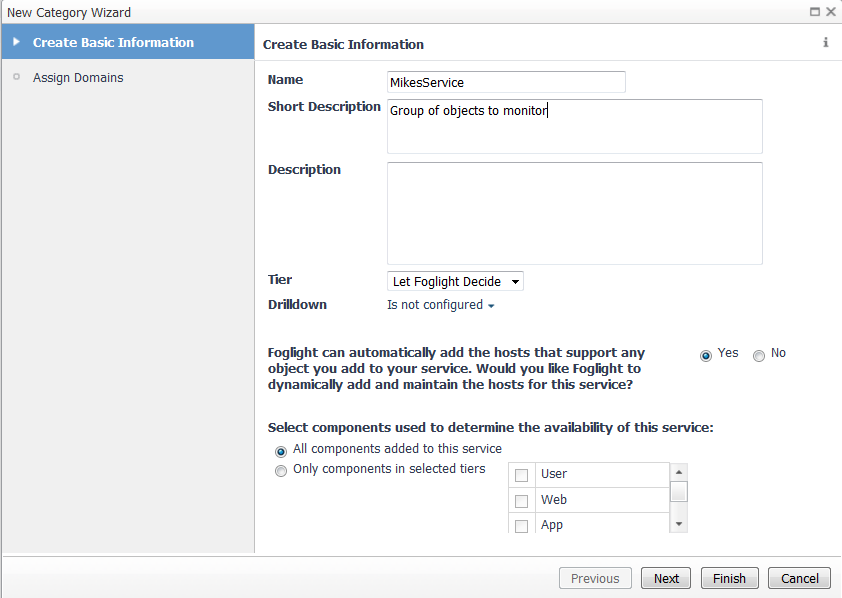Click inside the Description text area

pos(575,213)
